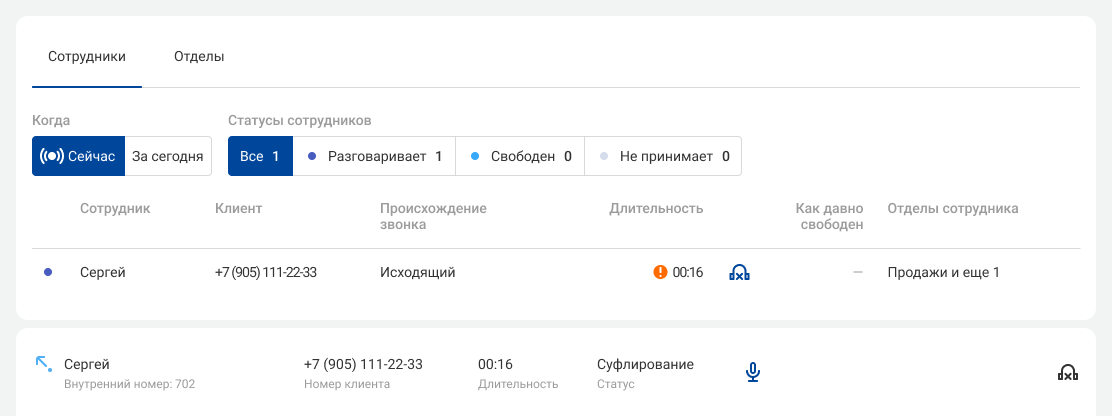This screenshot has height=416, width=1112.
Task: Click the Сотрудник column header
Action: pos(115,208)
